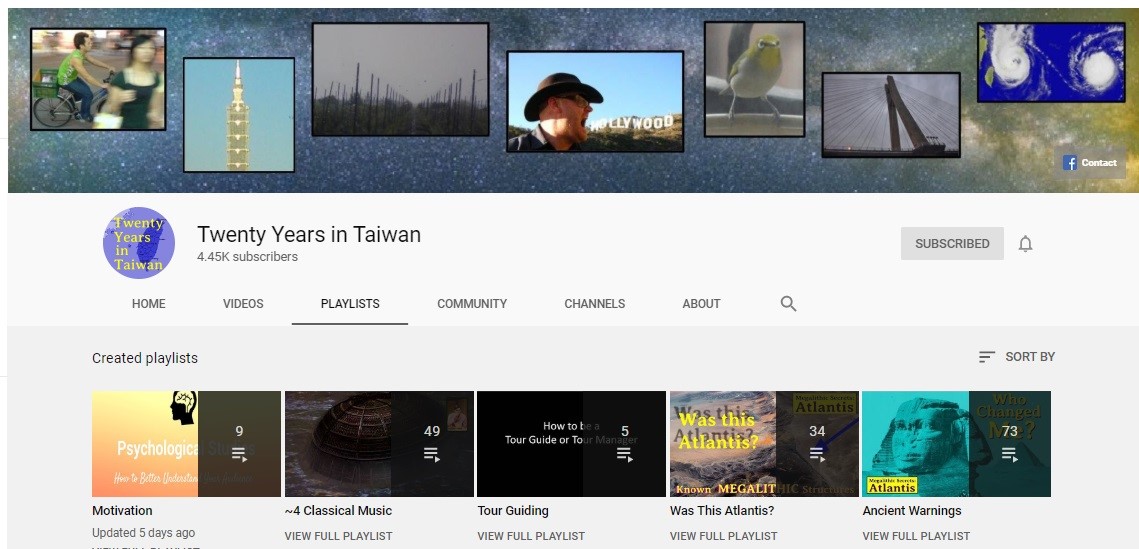Click the Facebook Contact link in banner
The width and height of the screenshot is (1139, 549).
pyautogui.click(x=1090, y=163)
